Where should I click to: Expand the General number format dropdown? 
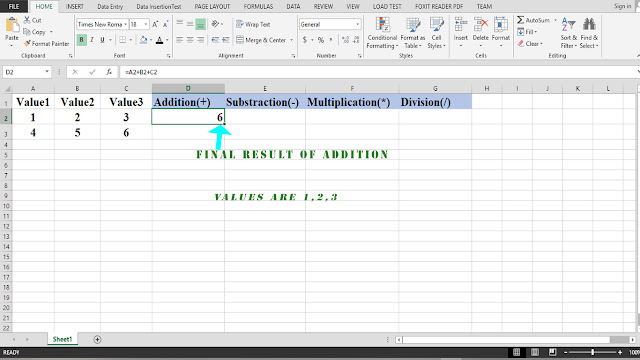coord(358,24)
